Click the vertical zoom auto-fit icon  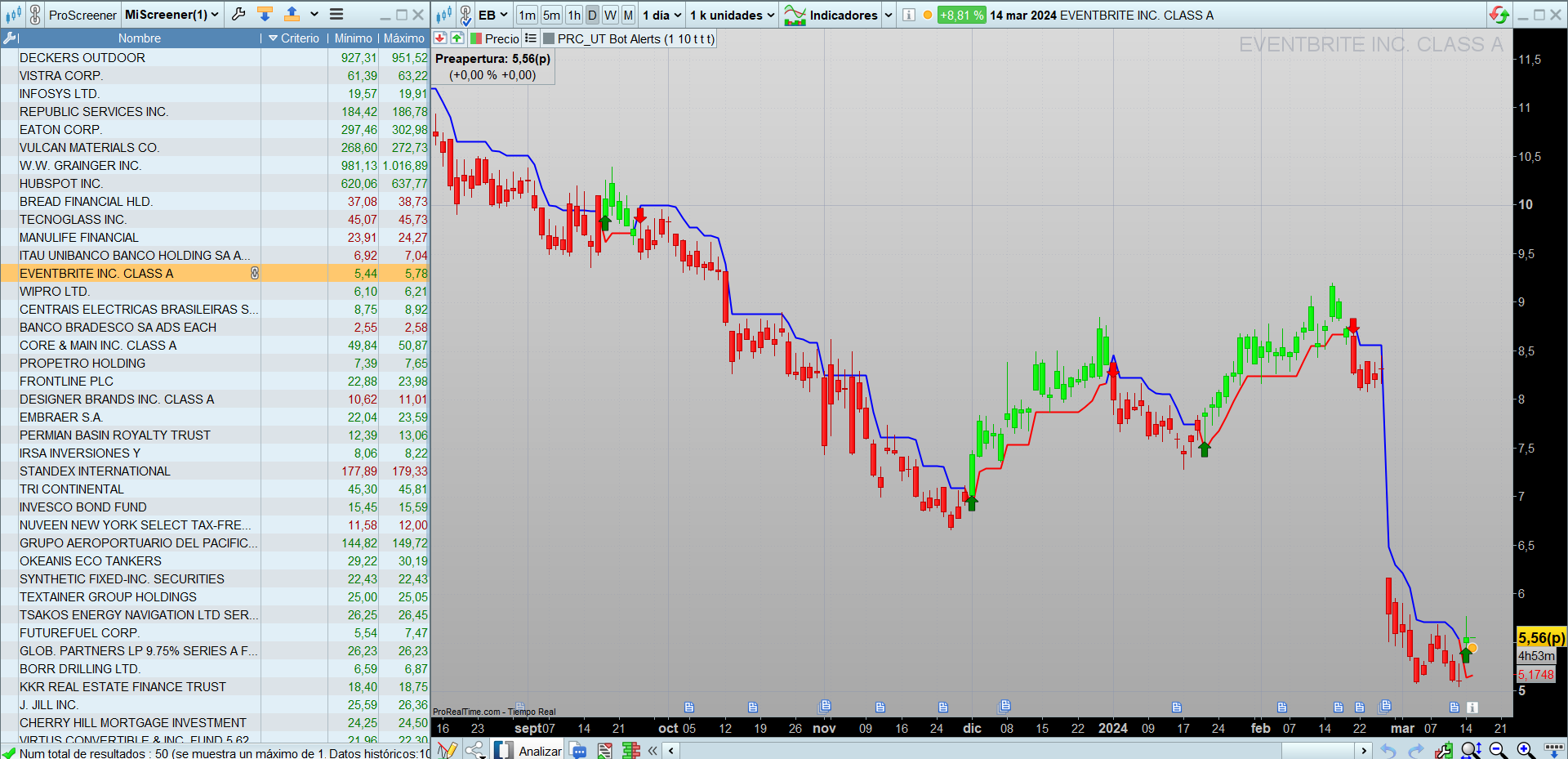coord(1471,750)
